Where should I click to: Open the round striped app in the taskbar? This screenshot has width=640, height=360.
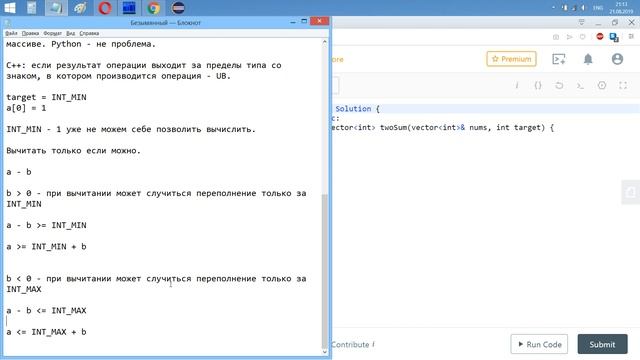[x=178, y=8]
